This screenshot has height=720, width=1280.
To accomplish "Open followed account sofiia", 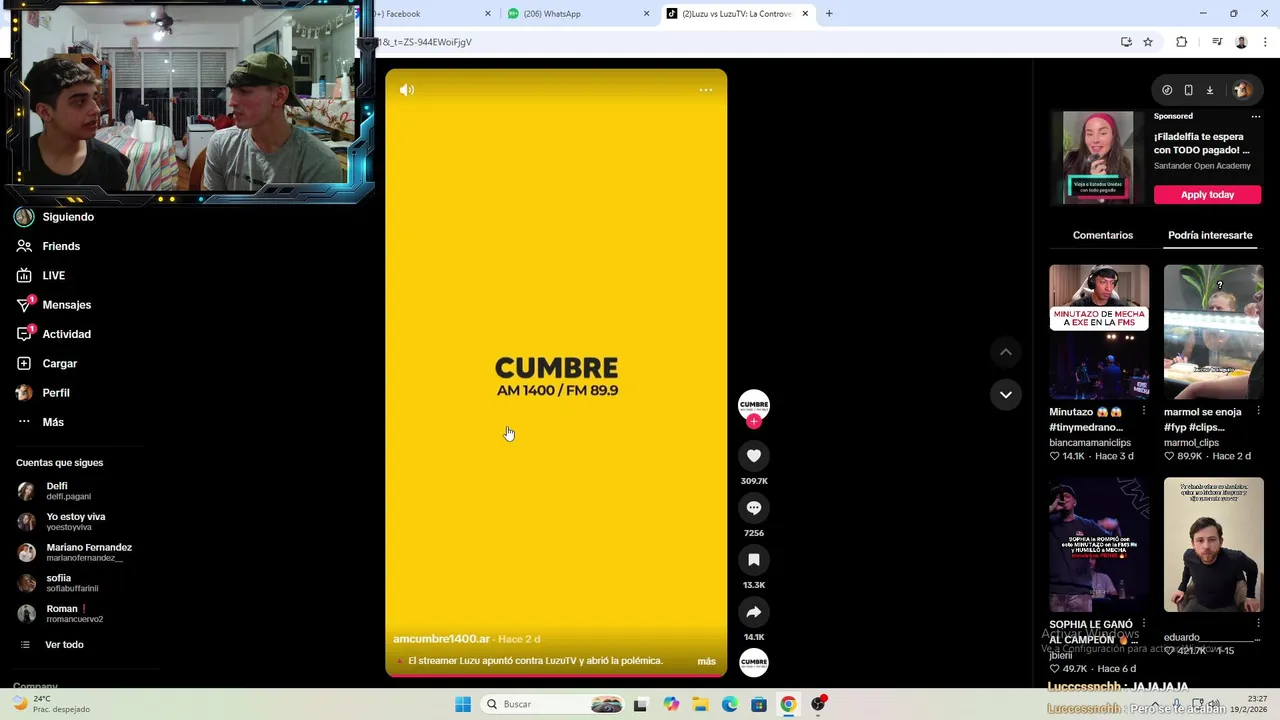I will pyautogui.click(x=58, y=583).
